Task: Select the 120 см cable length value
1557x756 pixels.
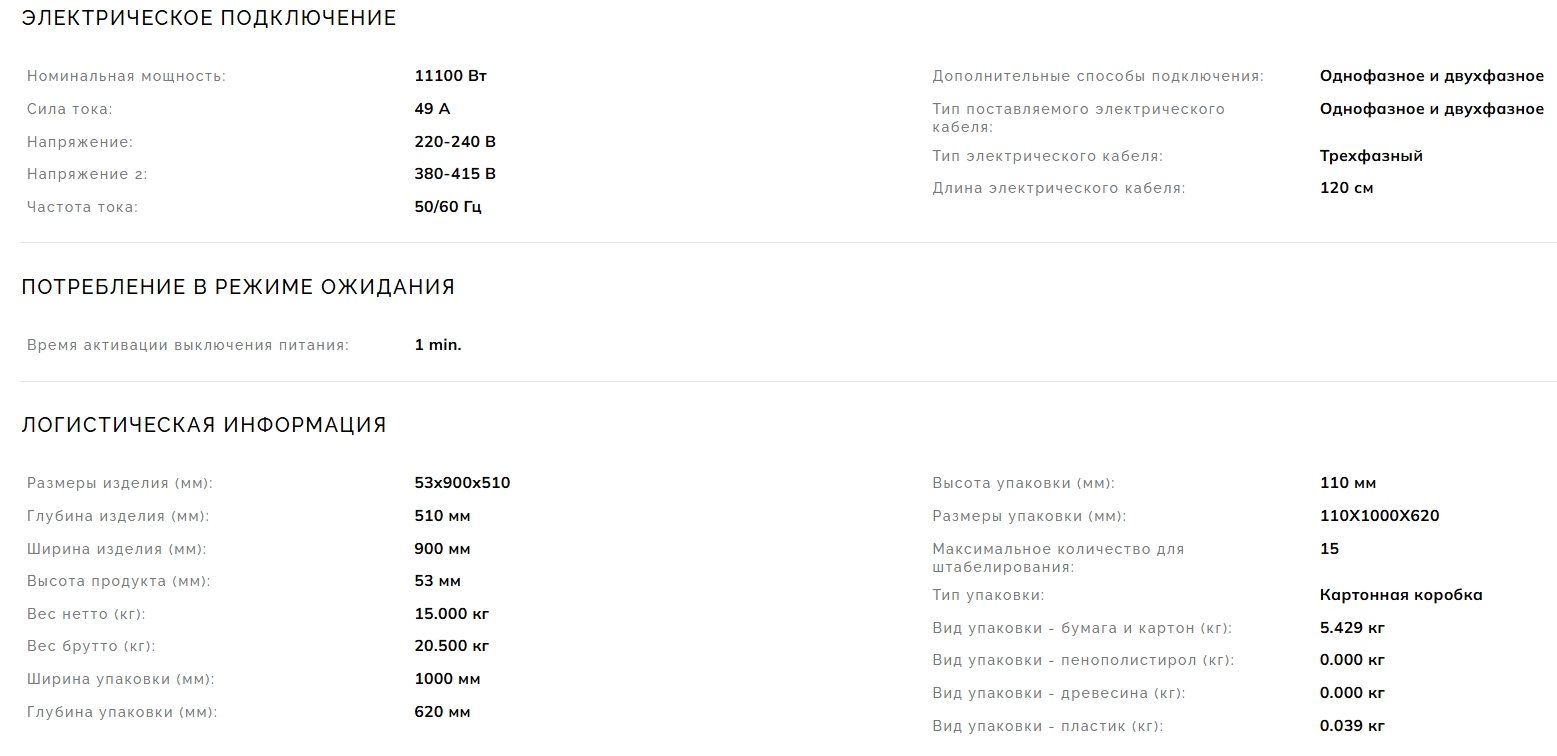Action: pos(1346,188)
